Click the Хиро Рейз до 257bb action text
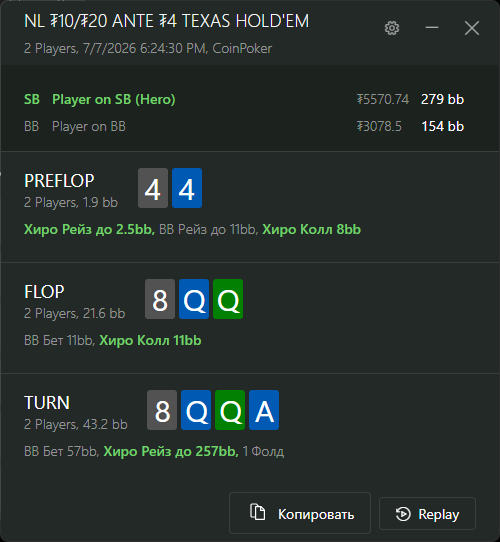 click(x=171, y=451)
